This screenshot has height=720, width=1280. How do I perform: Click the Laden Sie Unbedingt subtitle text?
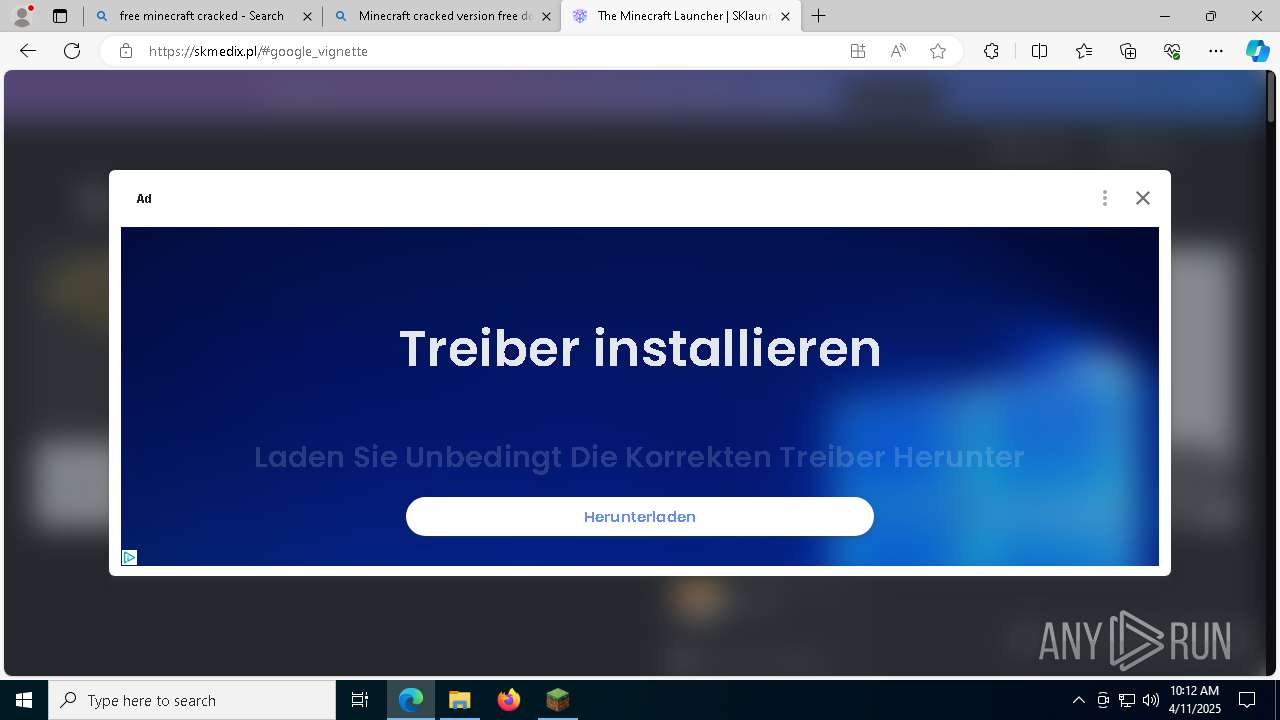coord(639,457)
